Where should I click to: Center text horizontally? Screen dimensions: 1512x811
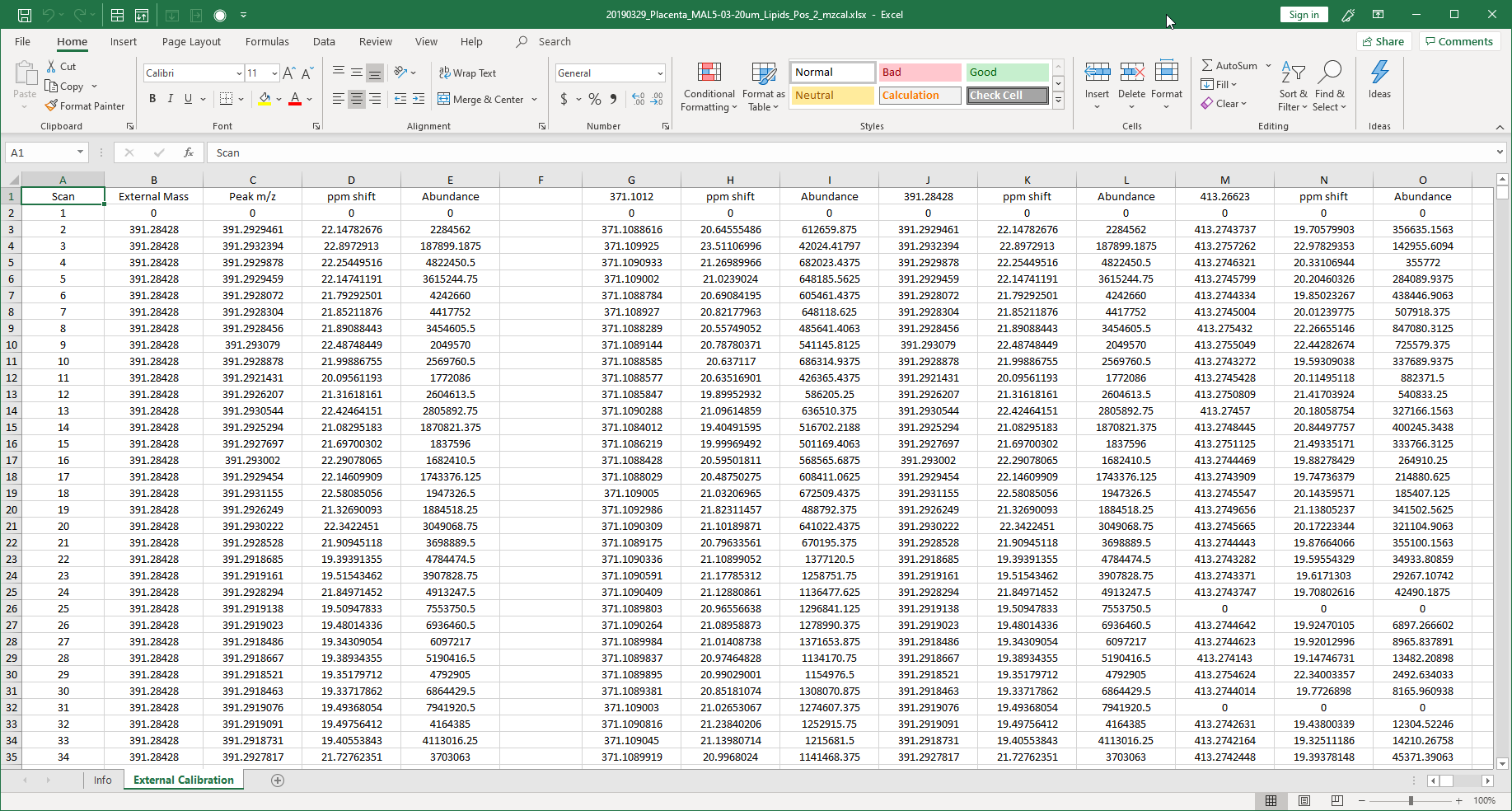357,99
